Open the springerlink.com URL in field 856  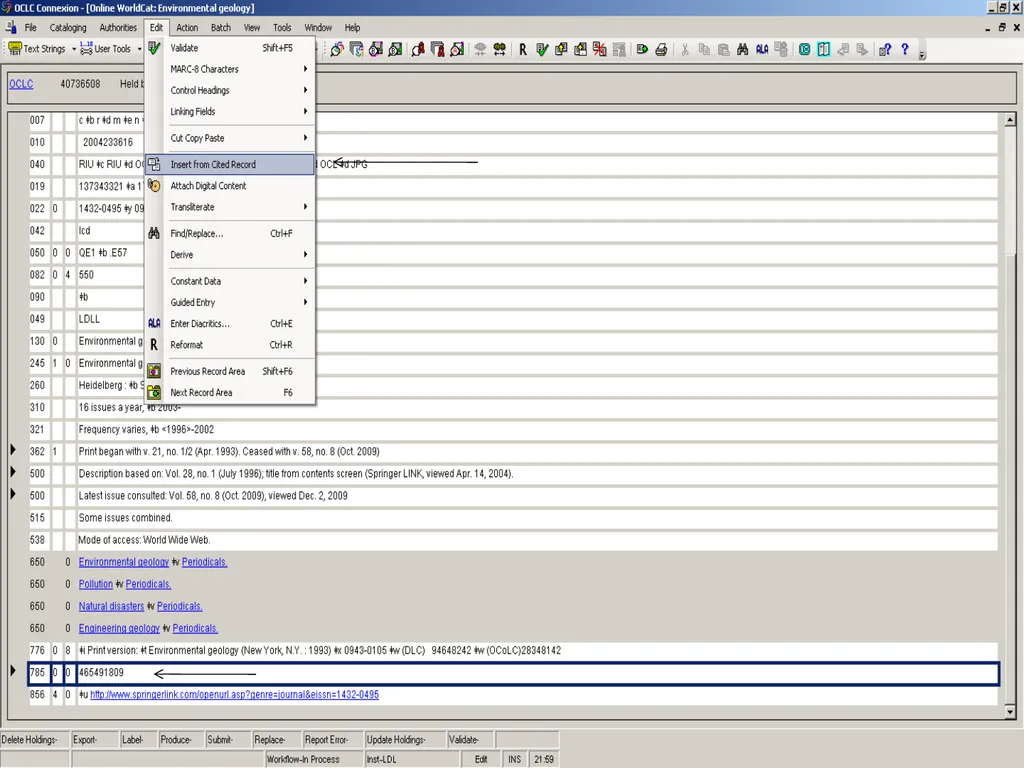(x=234, y=694)
